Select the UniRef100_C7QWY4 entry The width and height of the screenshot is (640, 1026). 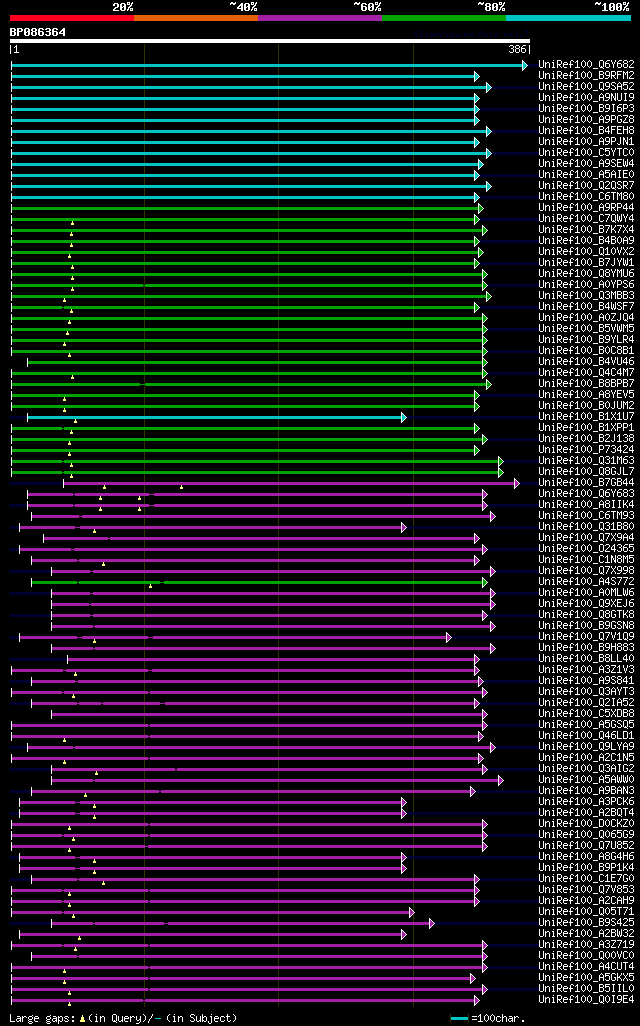pos(586,219)
